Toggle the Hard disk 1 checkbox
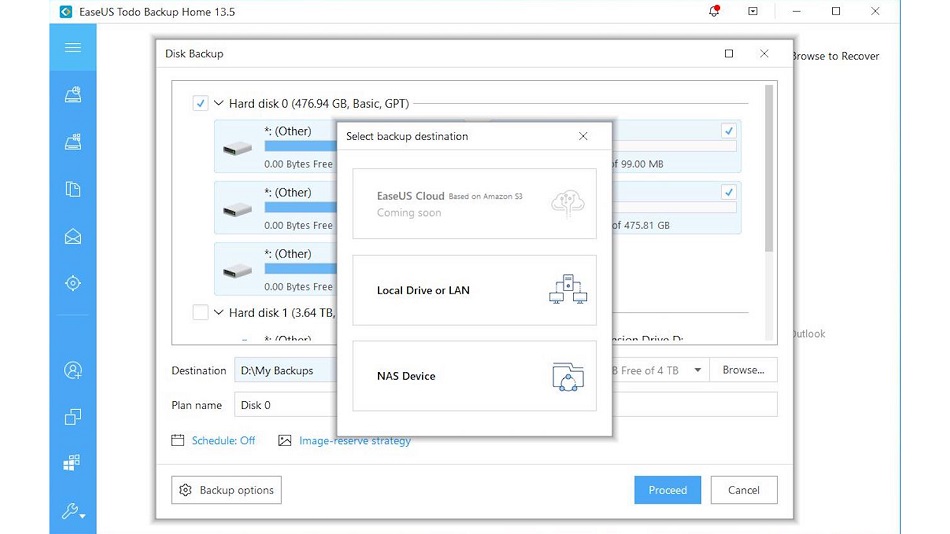The height and width of the screenshot is (534, 950). (200, 312)
